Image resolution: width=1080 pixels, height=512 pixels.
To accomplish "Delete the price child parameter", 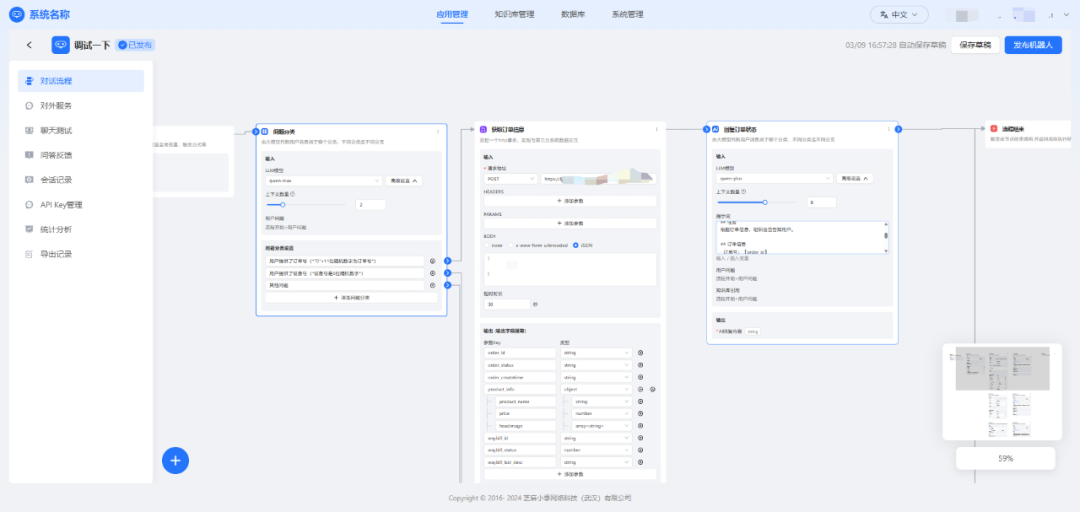I will pos(641,413).
